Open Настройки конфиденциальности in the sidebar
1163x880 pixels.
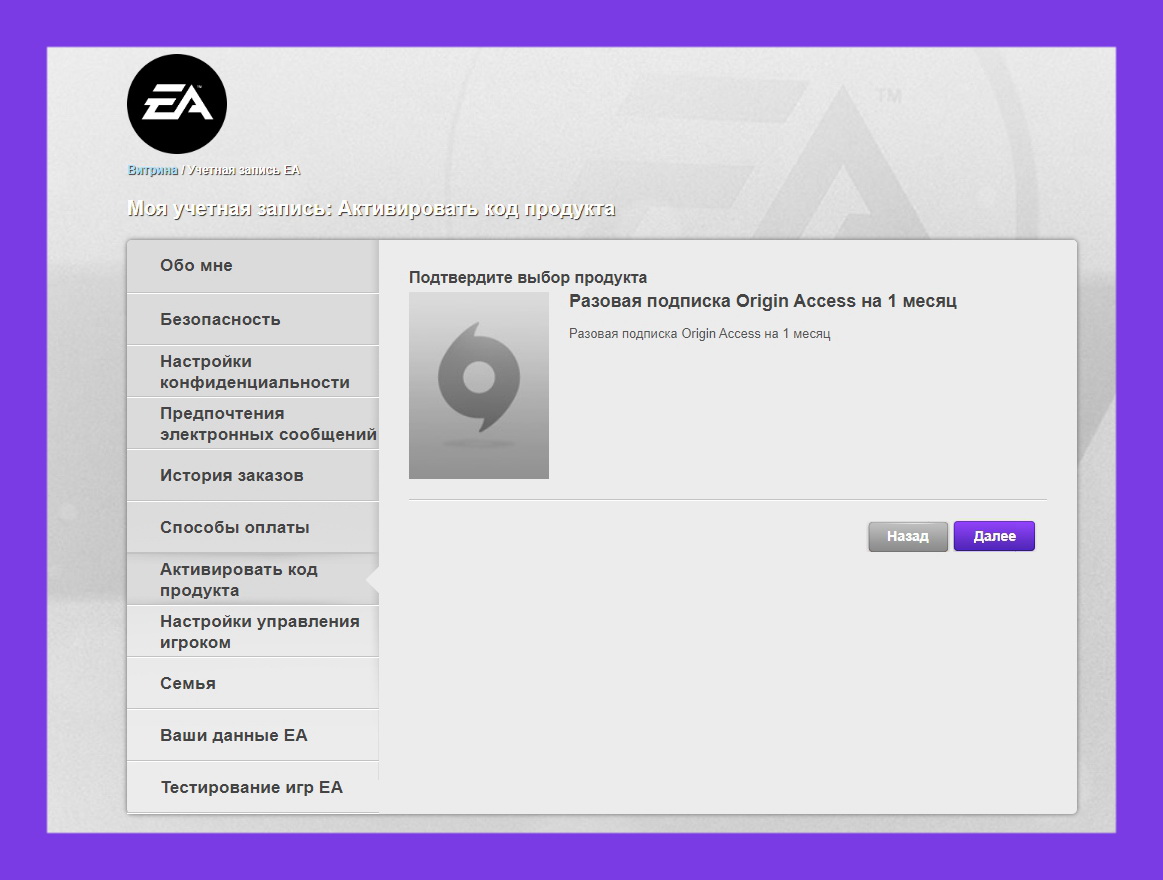click(x=253, y=371)
